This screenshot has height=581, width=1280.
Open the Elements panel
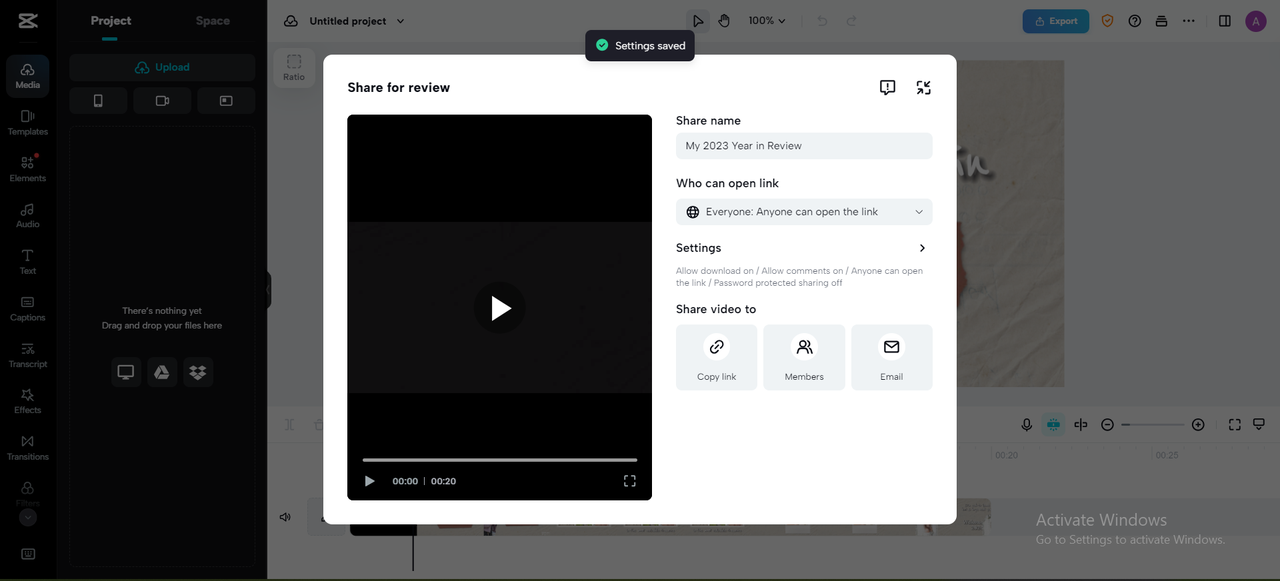pos(28,169)
